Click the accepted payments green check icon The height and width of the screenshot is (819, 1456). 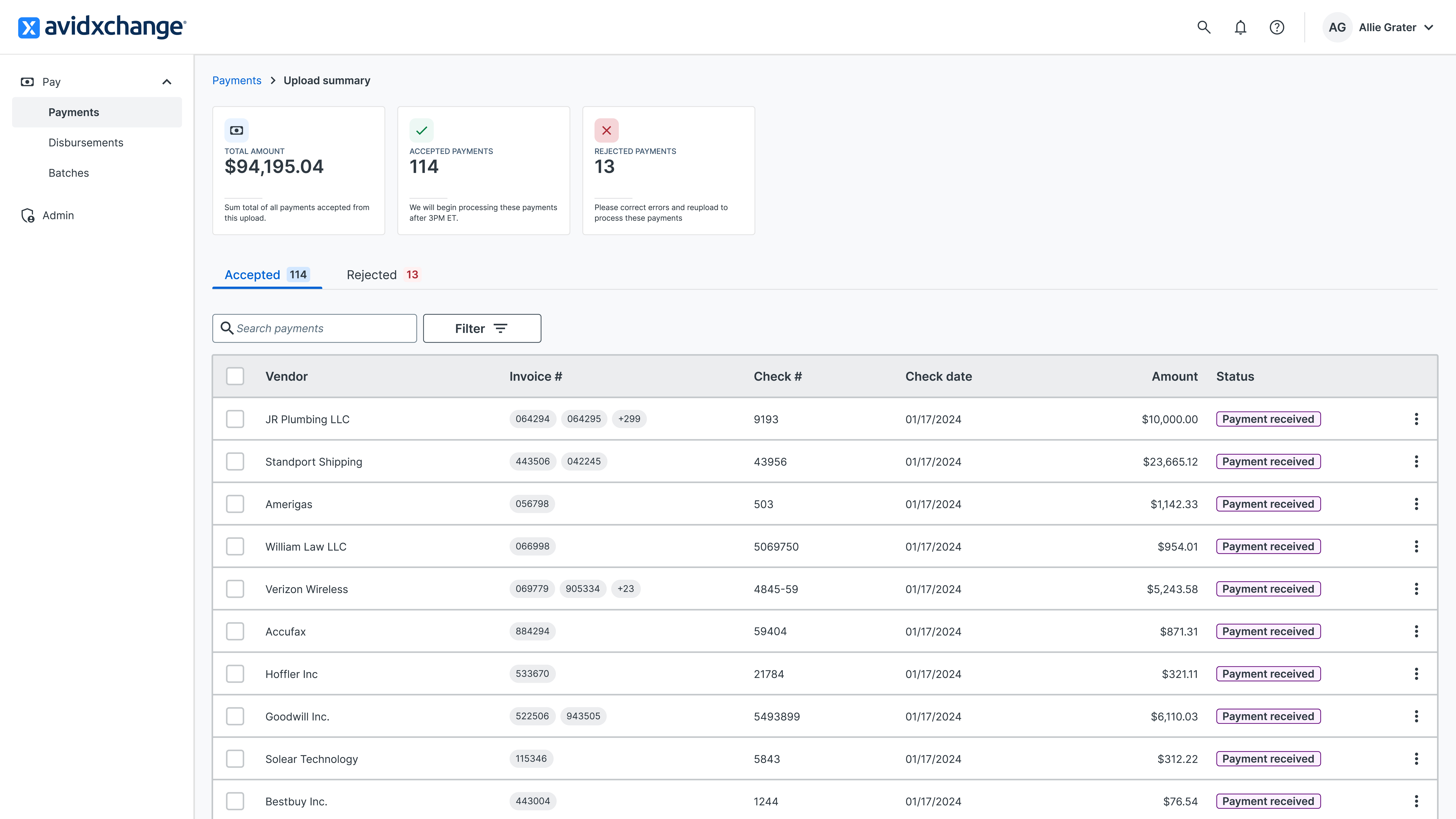[422, 130]
